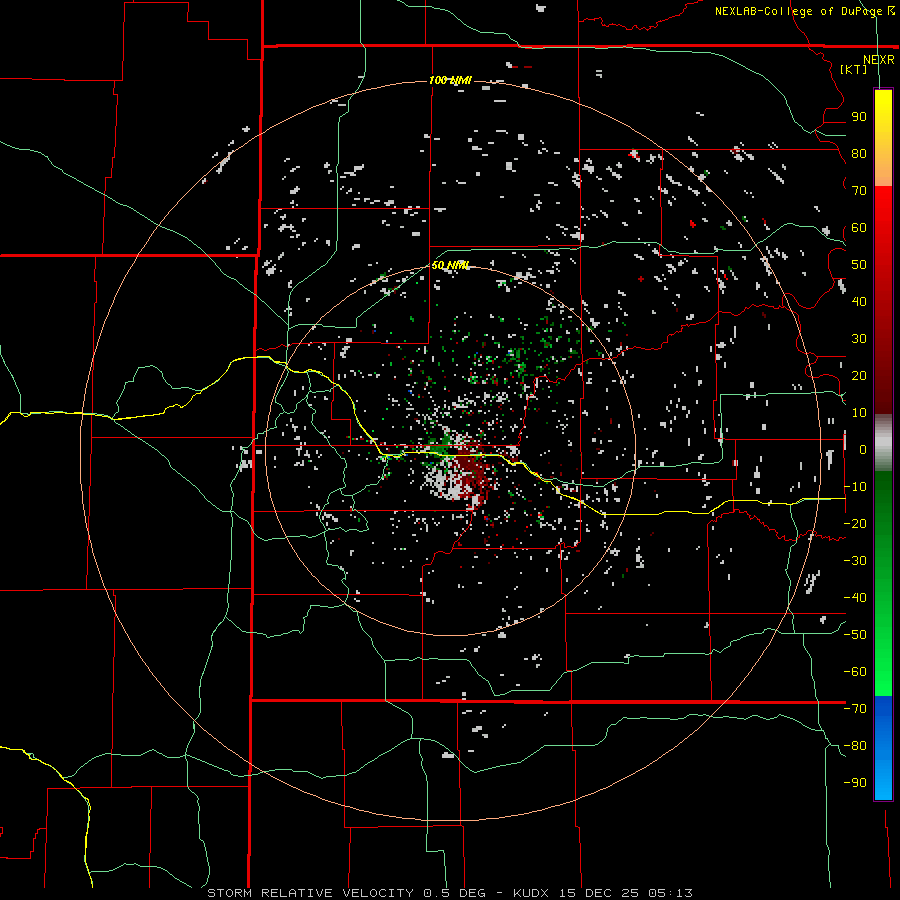Click the "NEXLAB-College of DuPage" credit text

(x=799, y=11)
